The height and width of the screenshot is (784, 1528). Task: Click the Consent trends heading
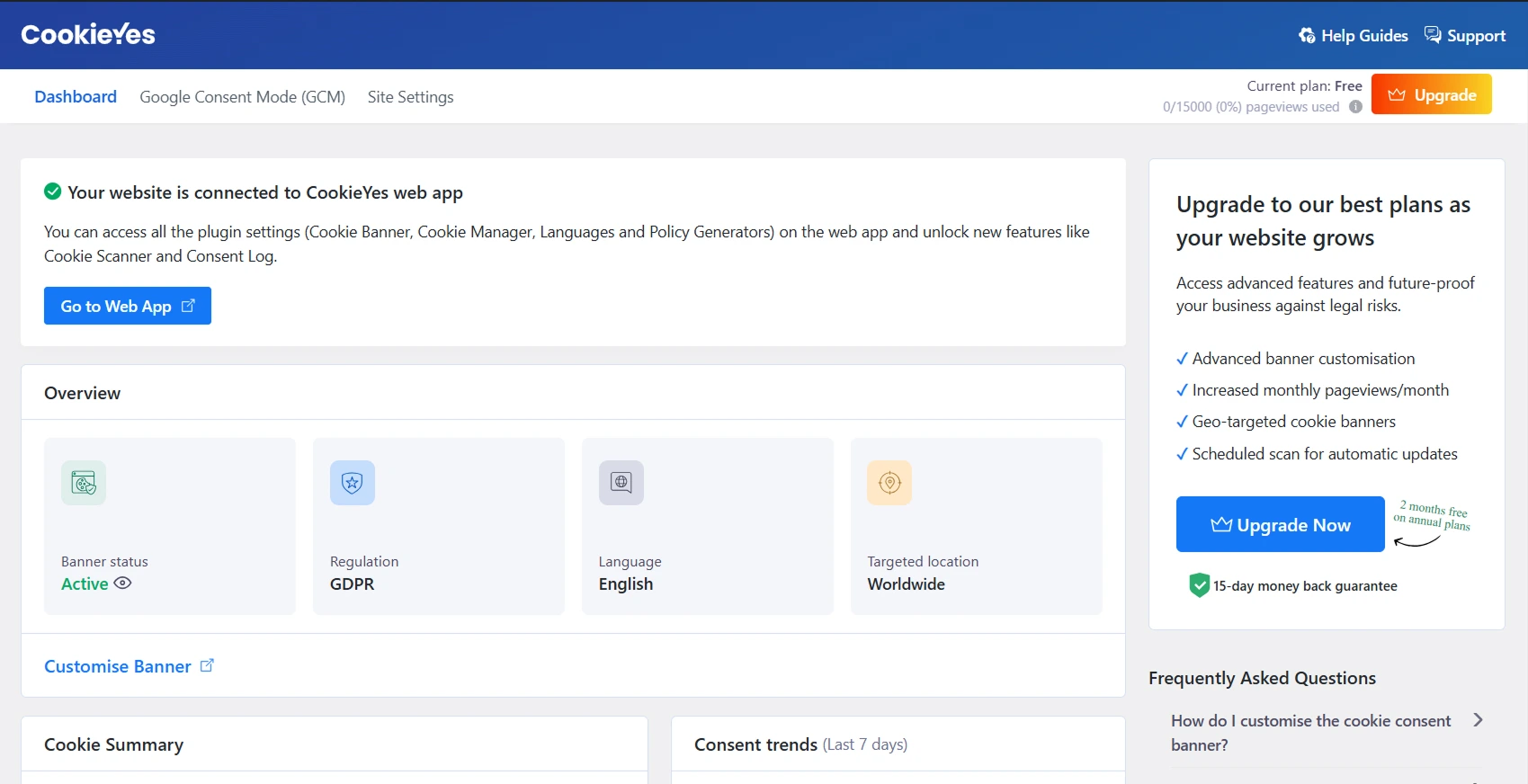tap(755, 744)
